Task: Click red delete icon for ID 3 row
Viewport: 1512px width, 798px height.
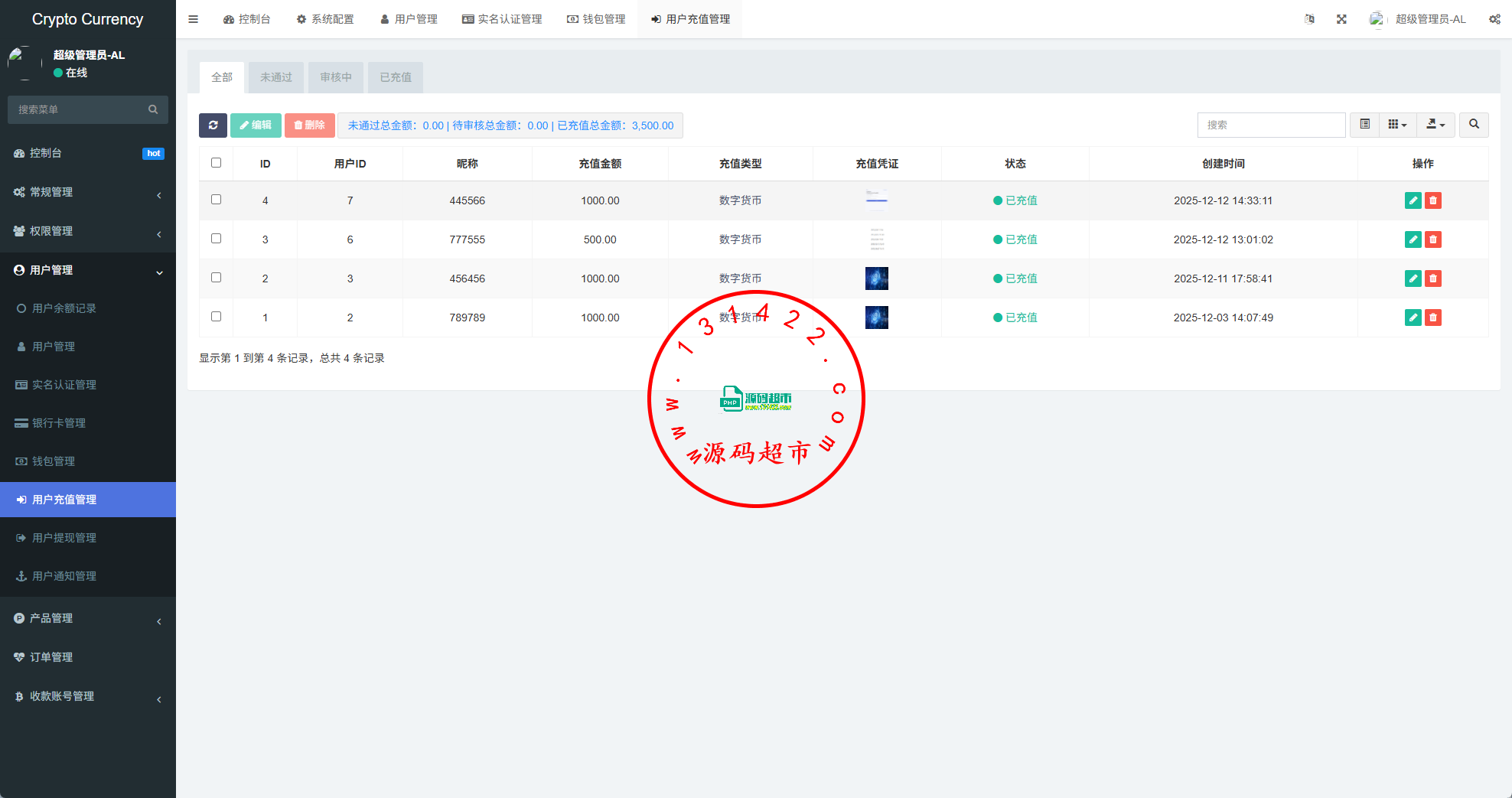Action: coord(1433,239)
